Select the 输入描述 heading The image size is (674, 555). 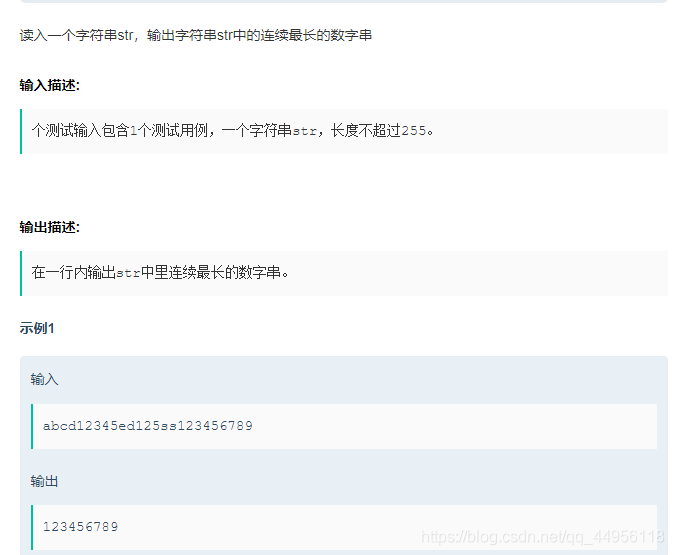point(49,85)
